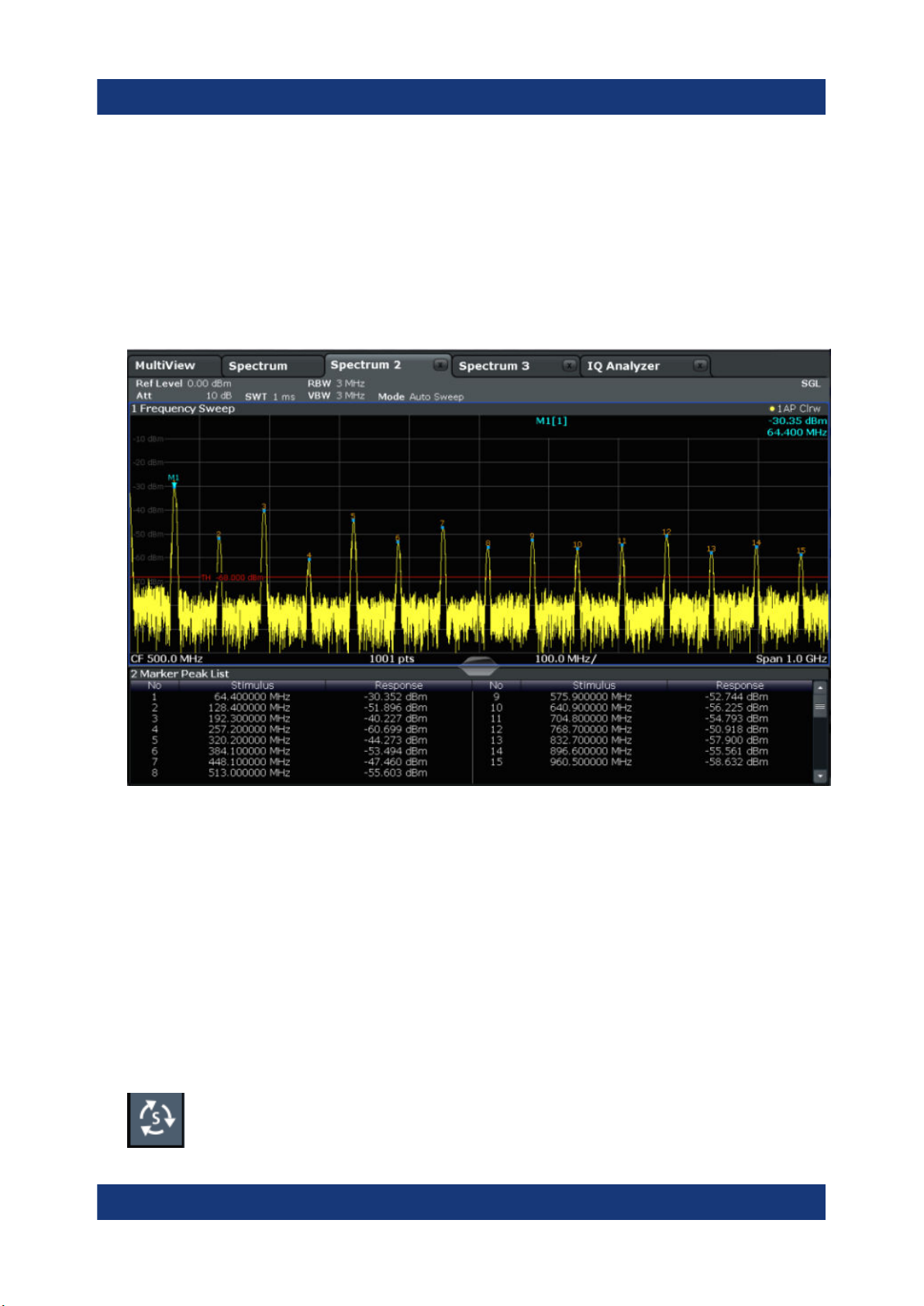Click the M1[1] marker info label
Image resolution: width=924 pixels, height=1306 pixels.
[551, 421]
